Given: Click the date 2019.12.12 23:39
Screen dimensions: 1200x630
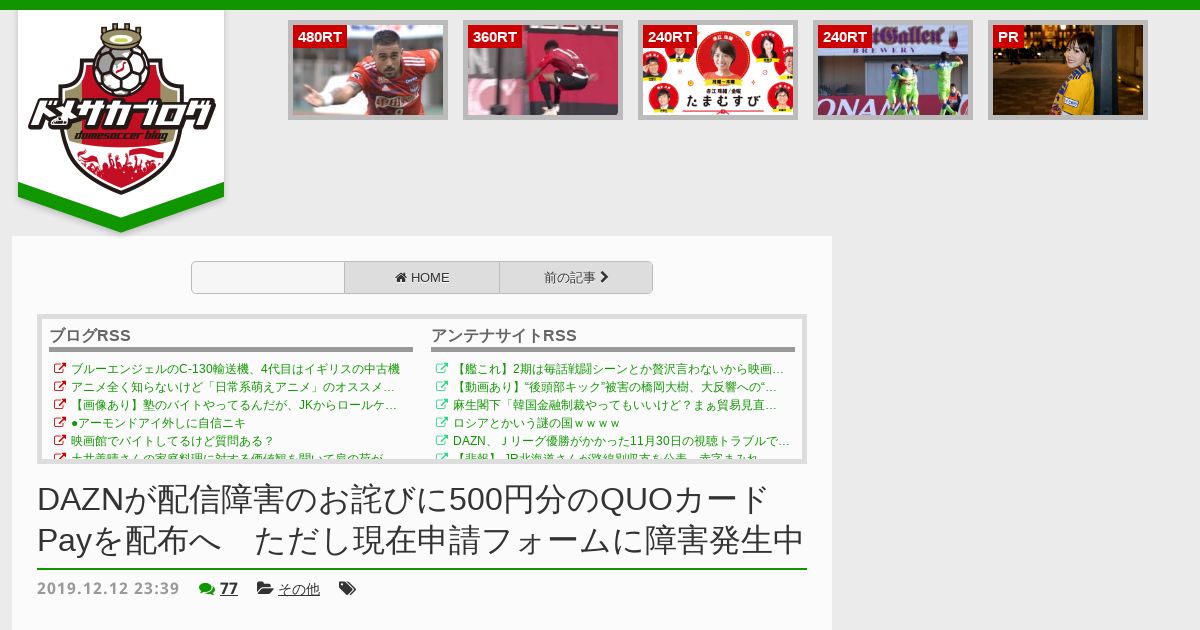Looking at the screenshot, I should coord(108,589).
